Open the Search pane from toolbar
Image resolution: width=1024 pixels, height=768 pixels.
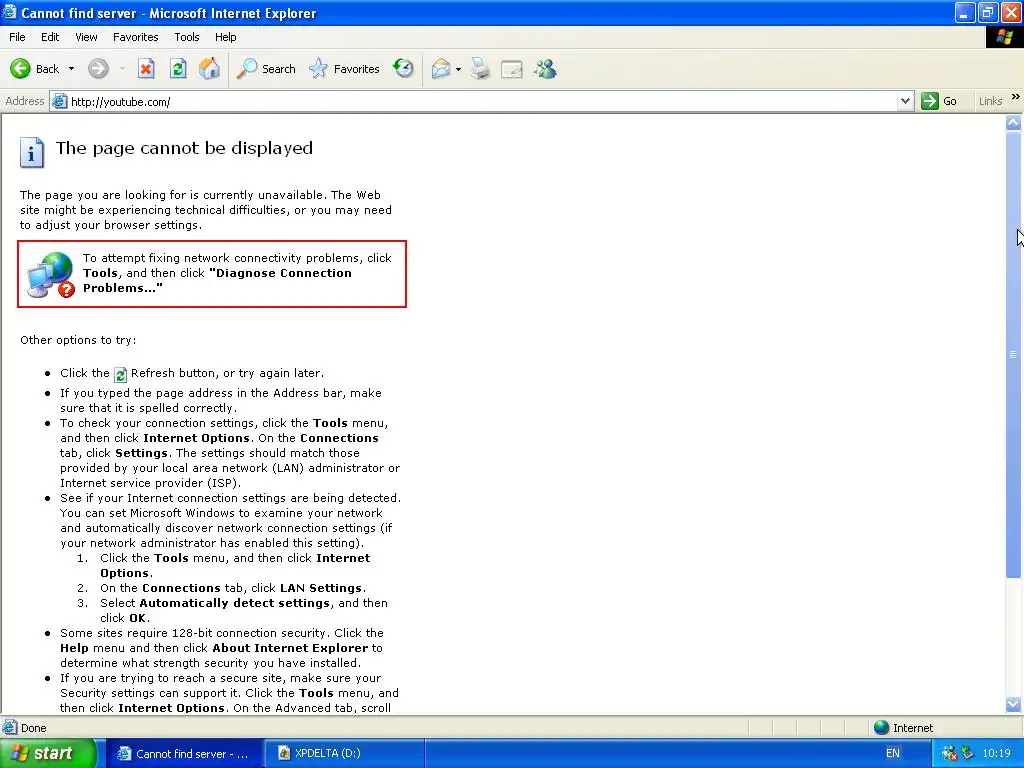point(266,69)
